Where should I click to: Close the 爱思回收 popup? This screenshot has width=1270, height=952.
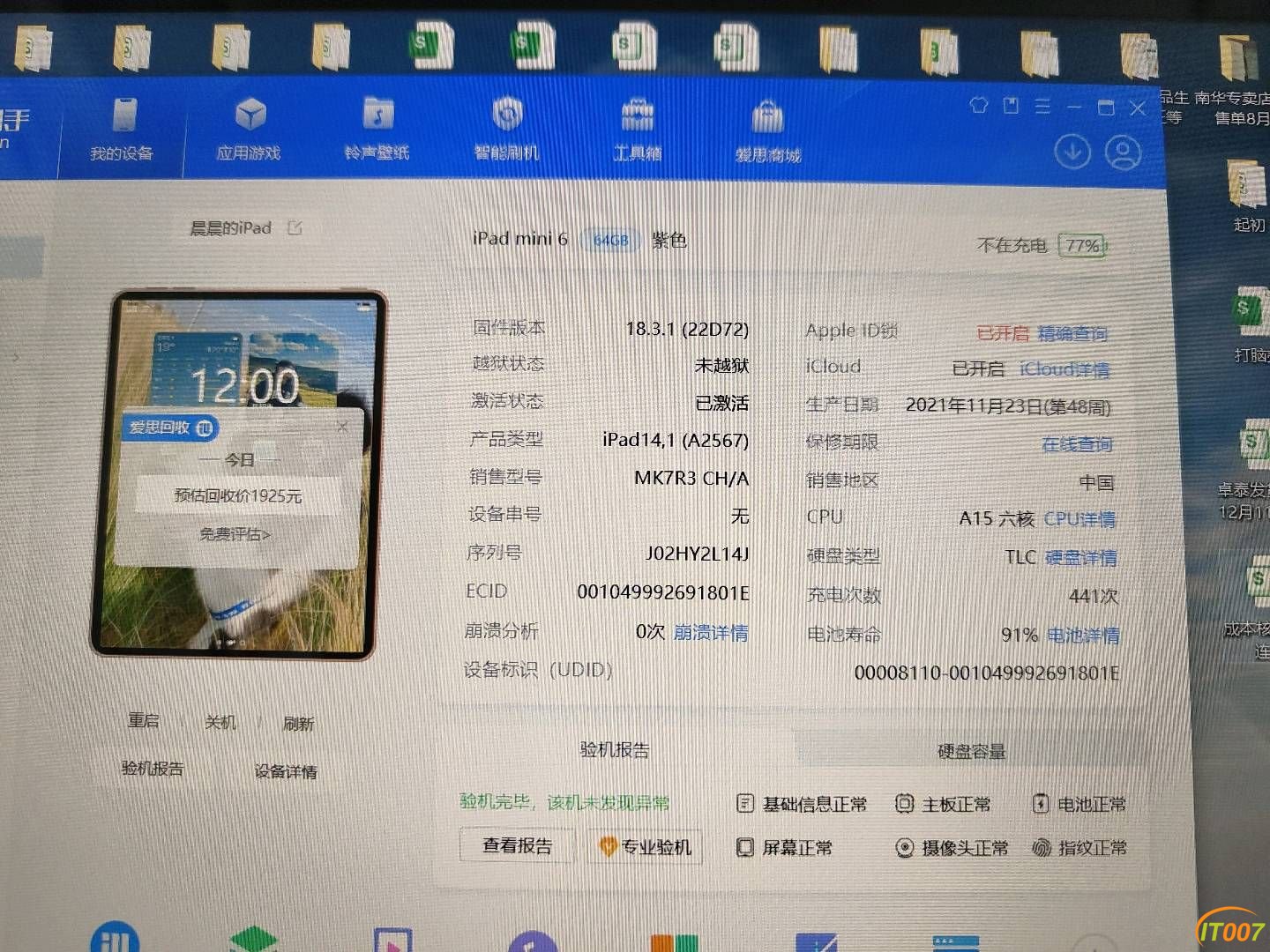coord(342,427)
